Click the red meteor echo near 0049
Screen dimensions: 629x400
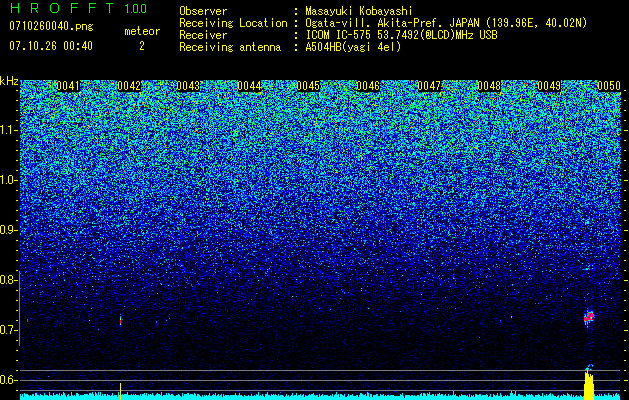coord(588,318)
